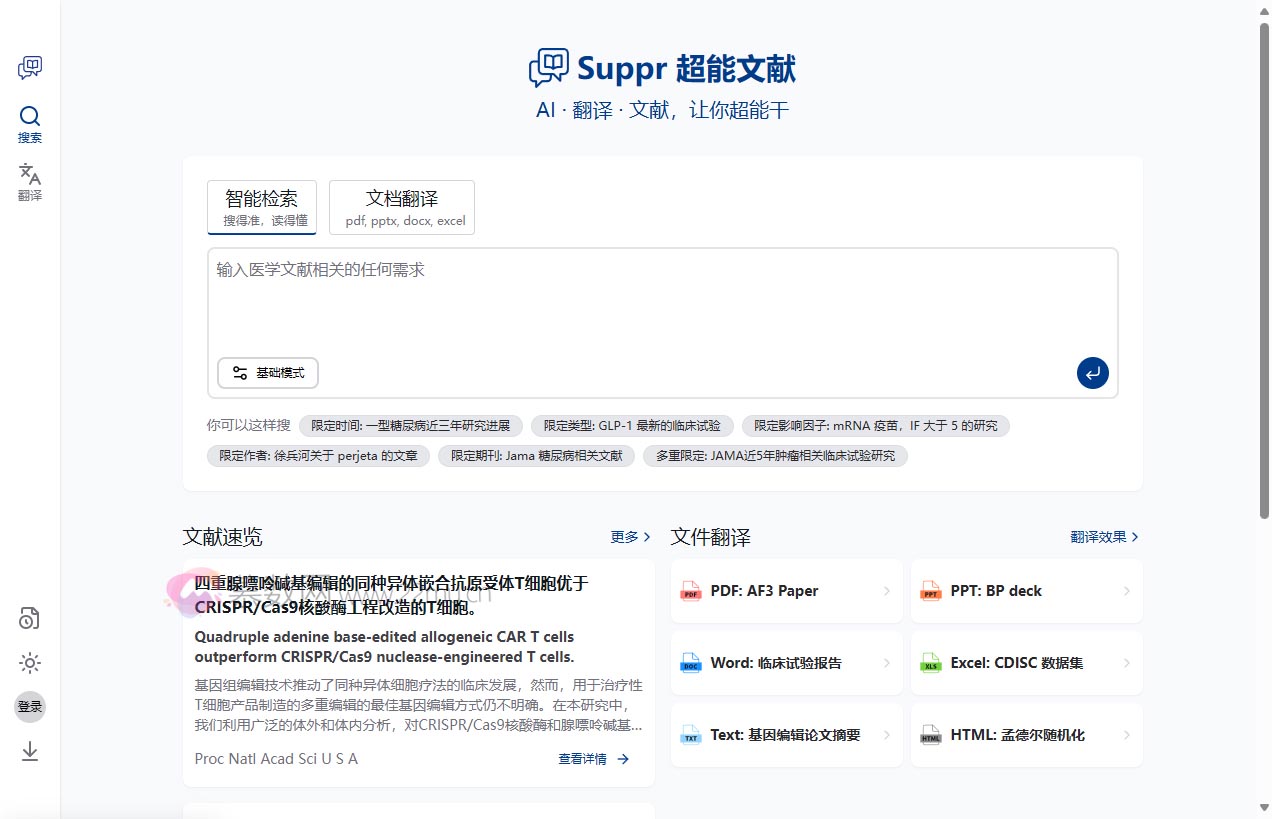Select the GLP-1 最新的临床试验 suggestion chip
The height and width of the screenshot is (819, 1272).
[631, 425]
